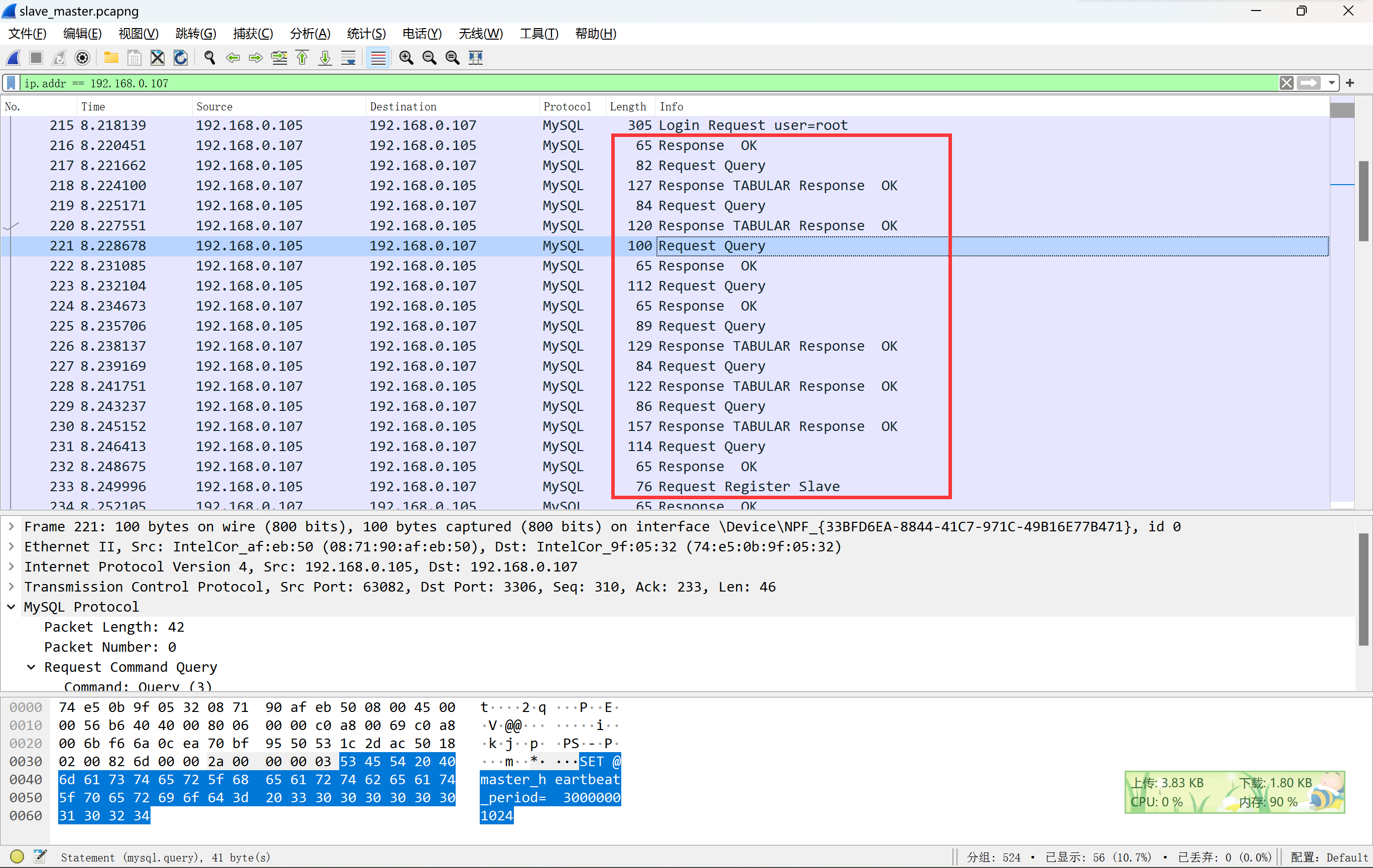The width and height of the screenshot is (1373, 868).
Task: Open a capture file with folder icon
Action: 111,58
